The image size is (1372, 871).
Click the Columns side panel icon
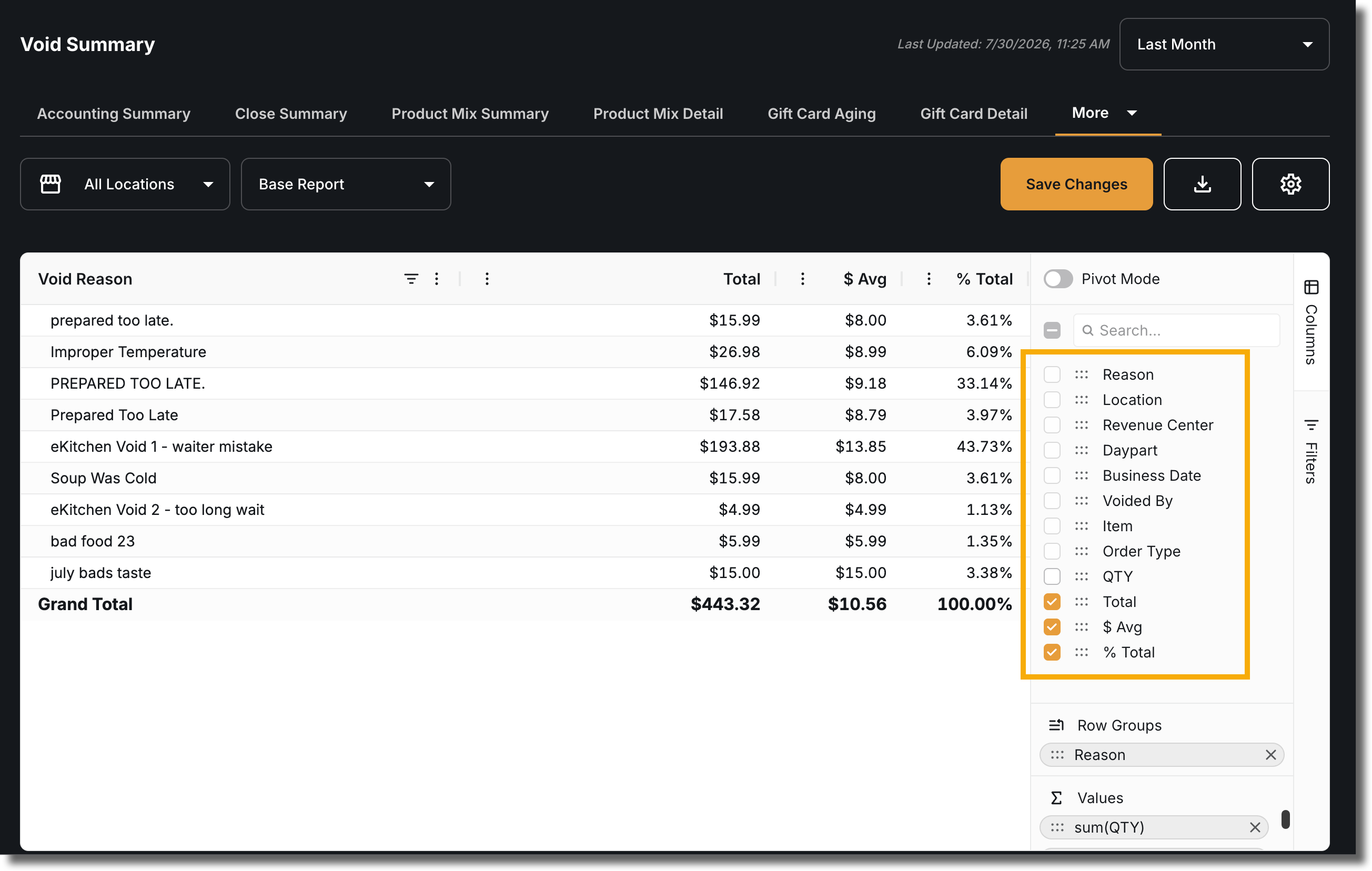coord(1311,287)
